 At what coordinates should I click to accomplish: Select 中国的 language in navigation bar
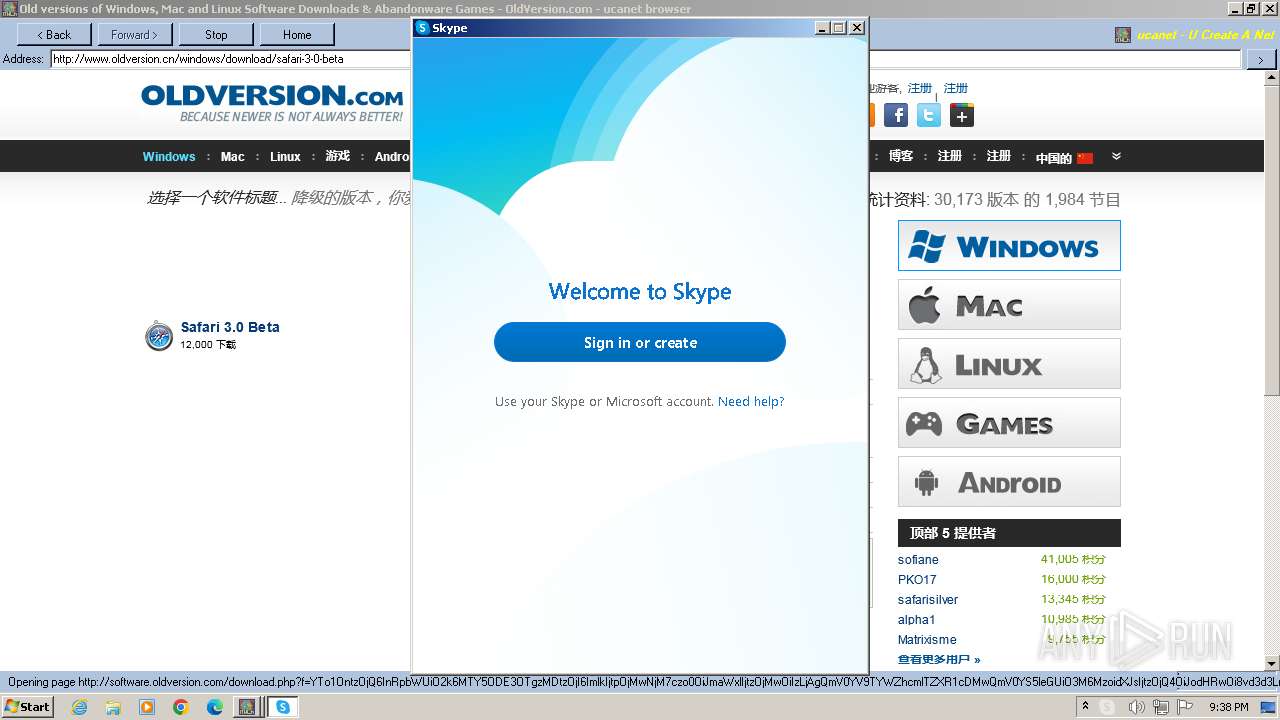pos(1054,158)
